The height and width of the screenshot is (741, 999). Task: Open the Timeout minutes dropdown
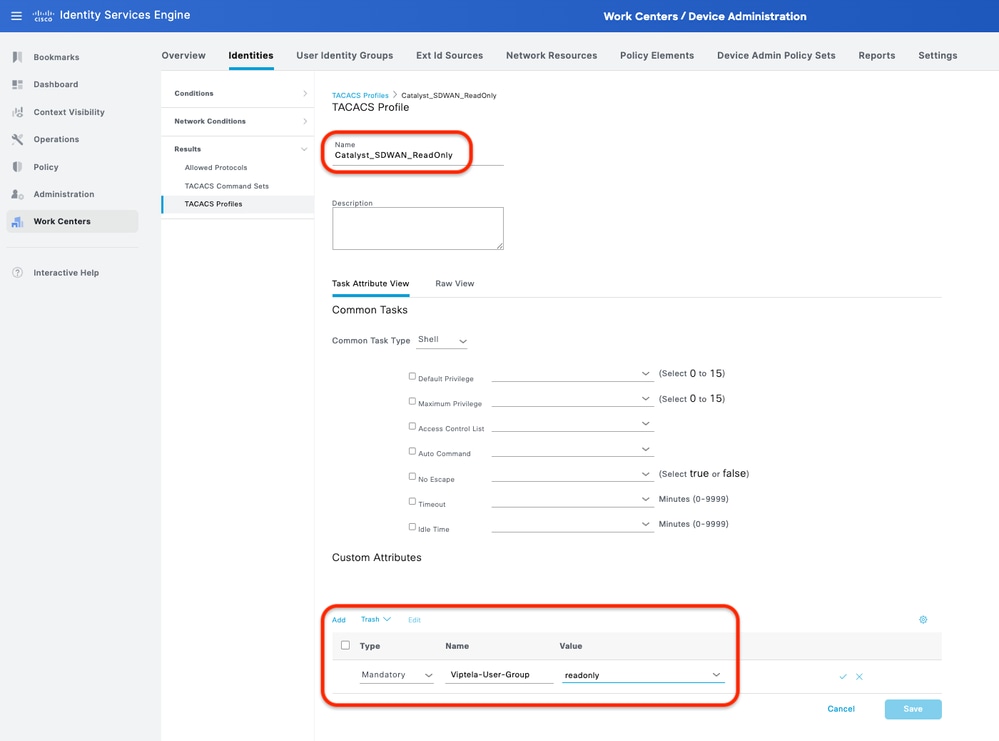coord(572,498)
